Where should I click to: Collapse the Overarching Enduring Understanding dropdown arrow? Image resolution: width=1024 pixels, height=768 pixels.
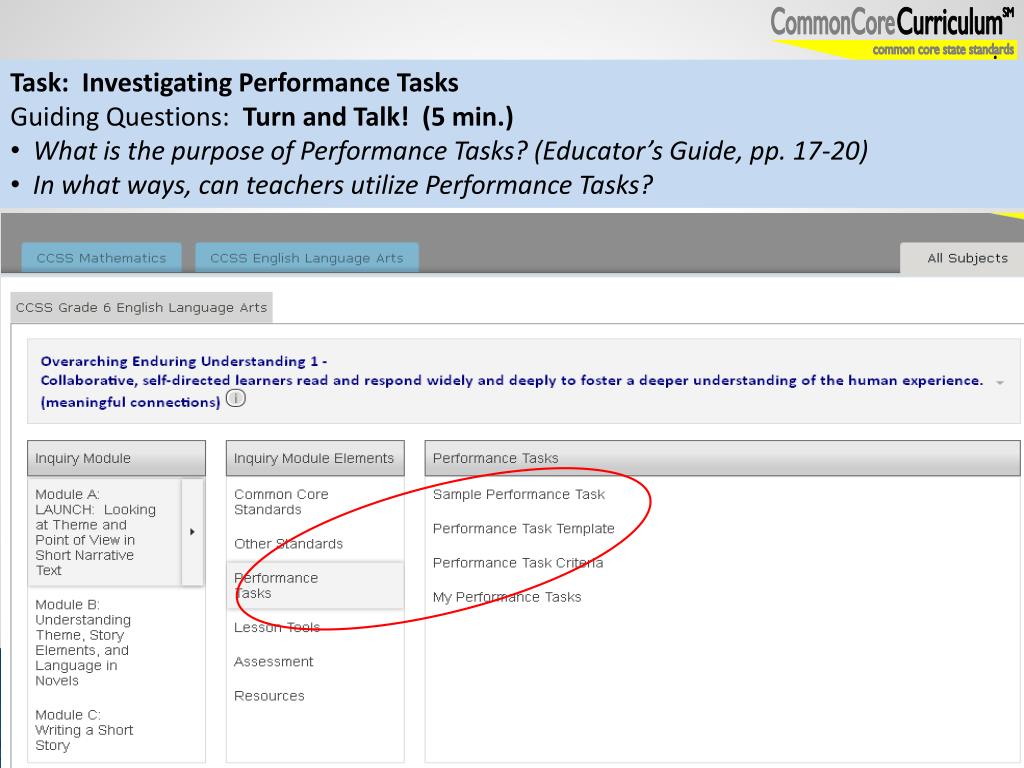point(1000,383)
